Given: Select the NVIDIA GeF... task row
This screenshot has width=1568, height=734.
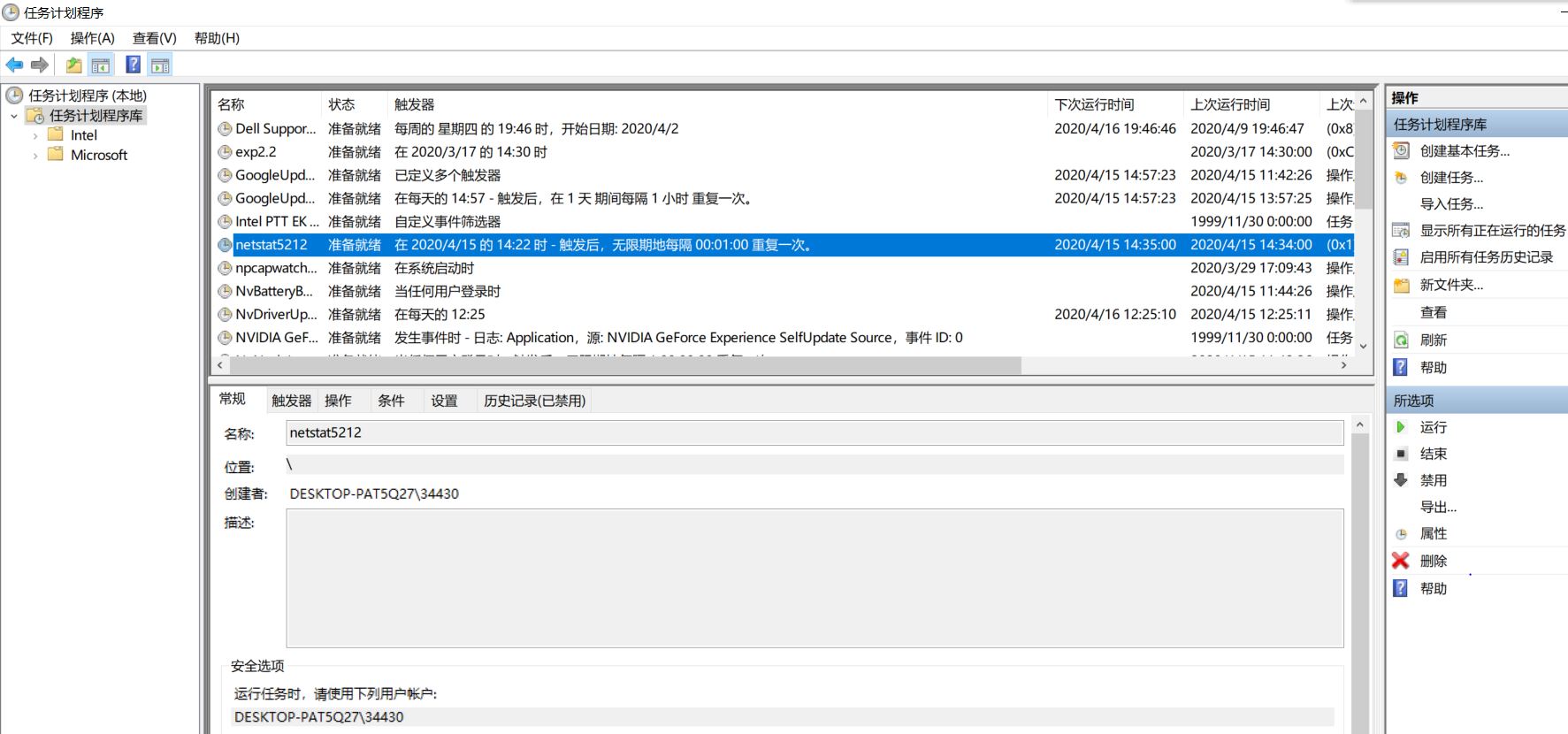Looking at the screenshot, I should (784, 337).
